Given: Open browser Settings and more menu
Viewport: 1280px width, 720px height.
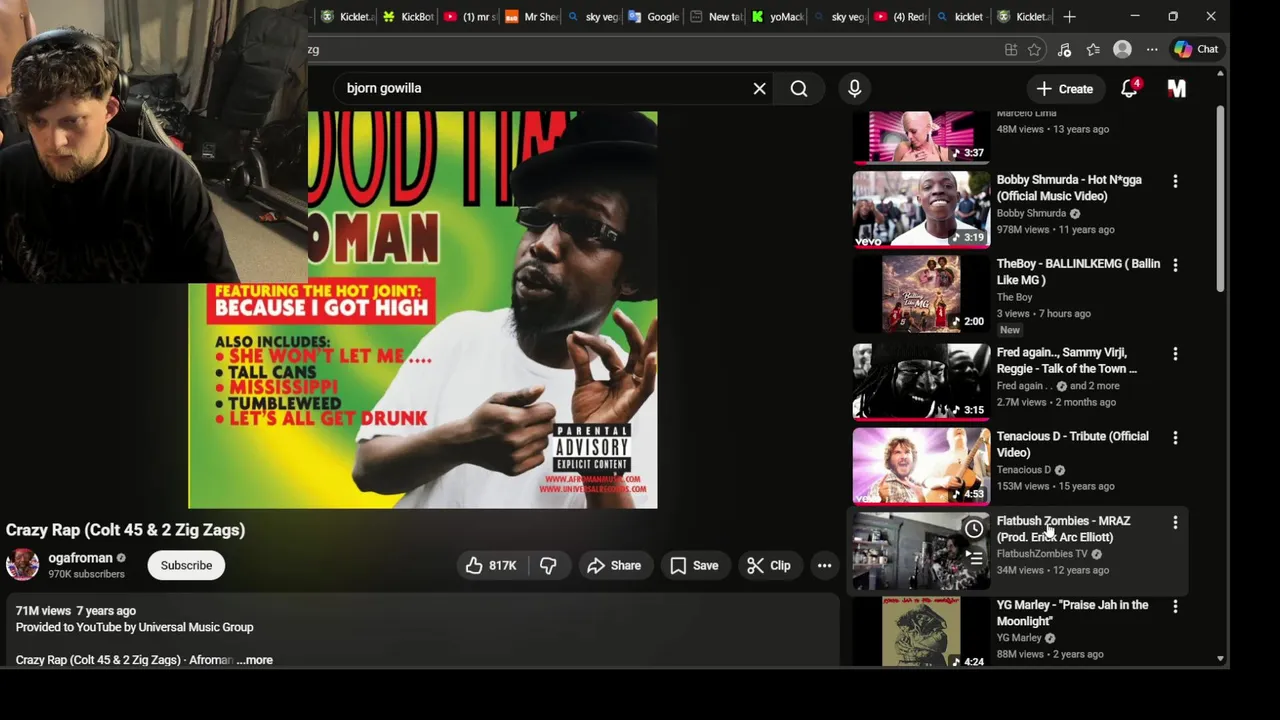Looking at the screenshot, I should point(1152,49).
